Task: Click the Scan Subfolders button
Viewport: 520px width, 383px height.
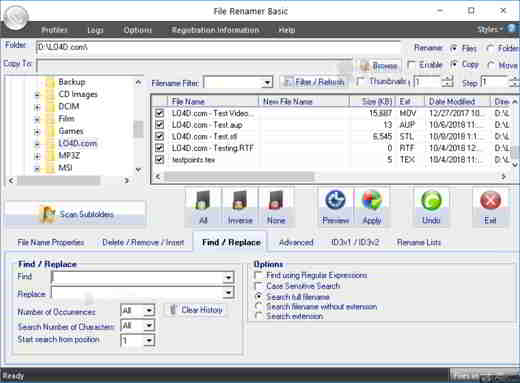Action: pyautogui.click(x=76, y=214)
